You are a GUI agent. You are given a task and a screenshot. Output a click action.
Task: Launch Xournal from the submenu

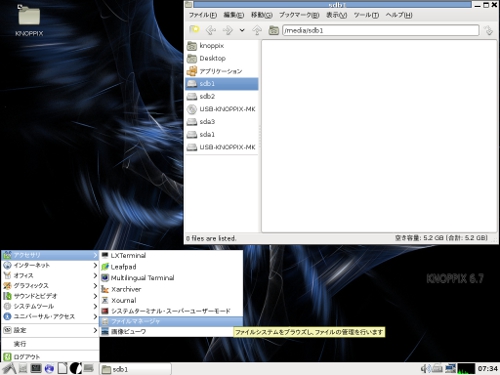[x=171, y=300]
